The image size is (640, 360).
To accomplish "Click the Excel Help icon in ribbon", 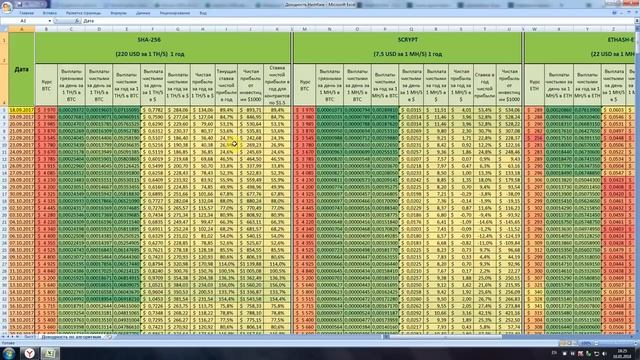I will 614,13.
